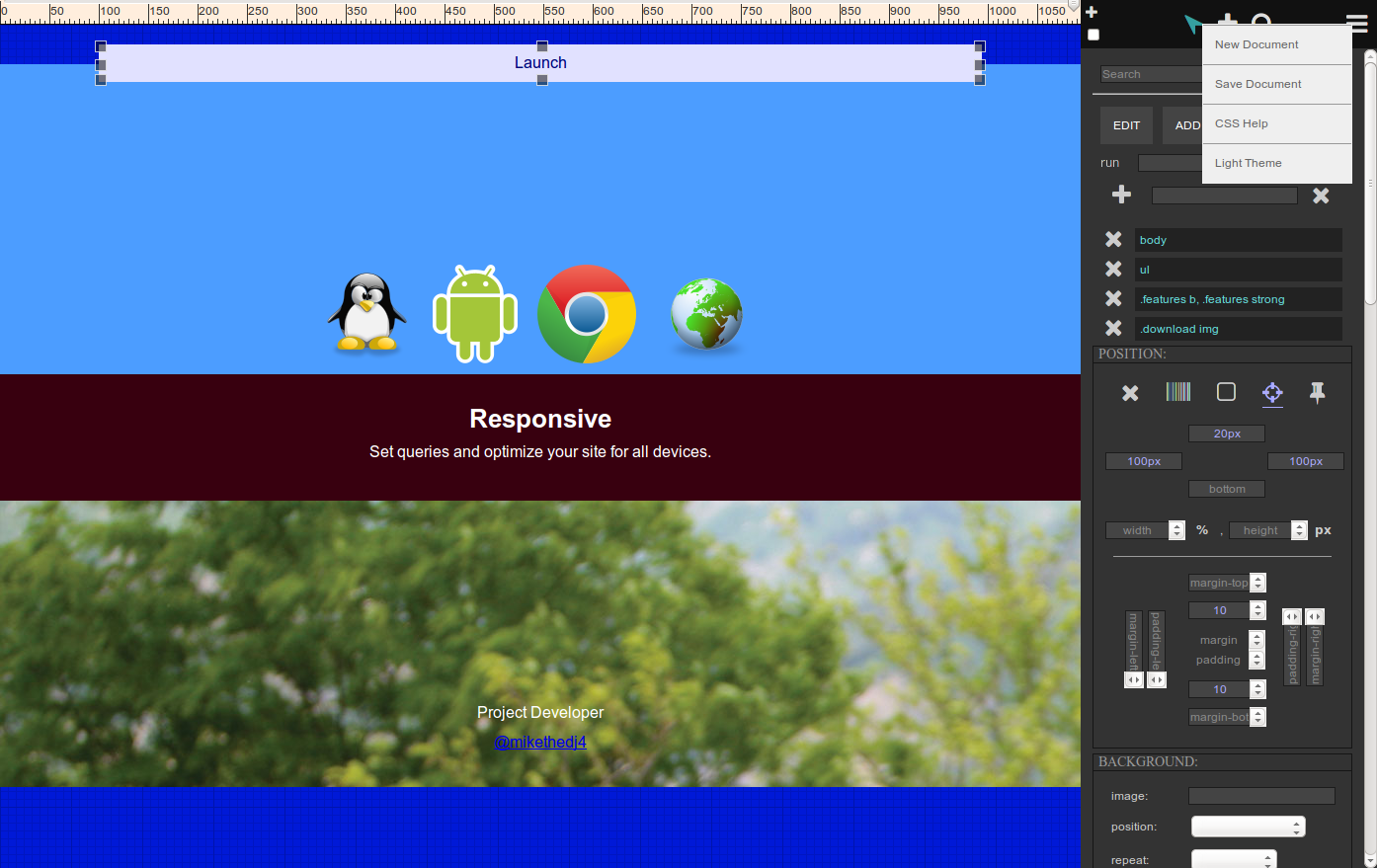Set position to fixed using the pin icon

[x=1318, y=393]
